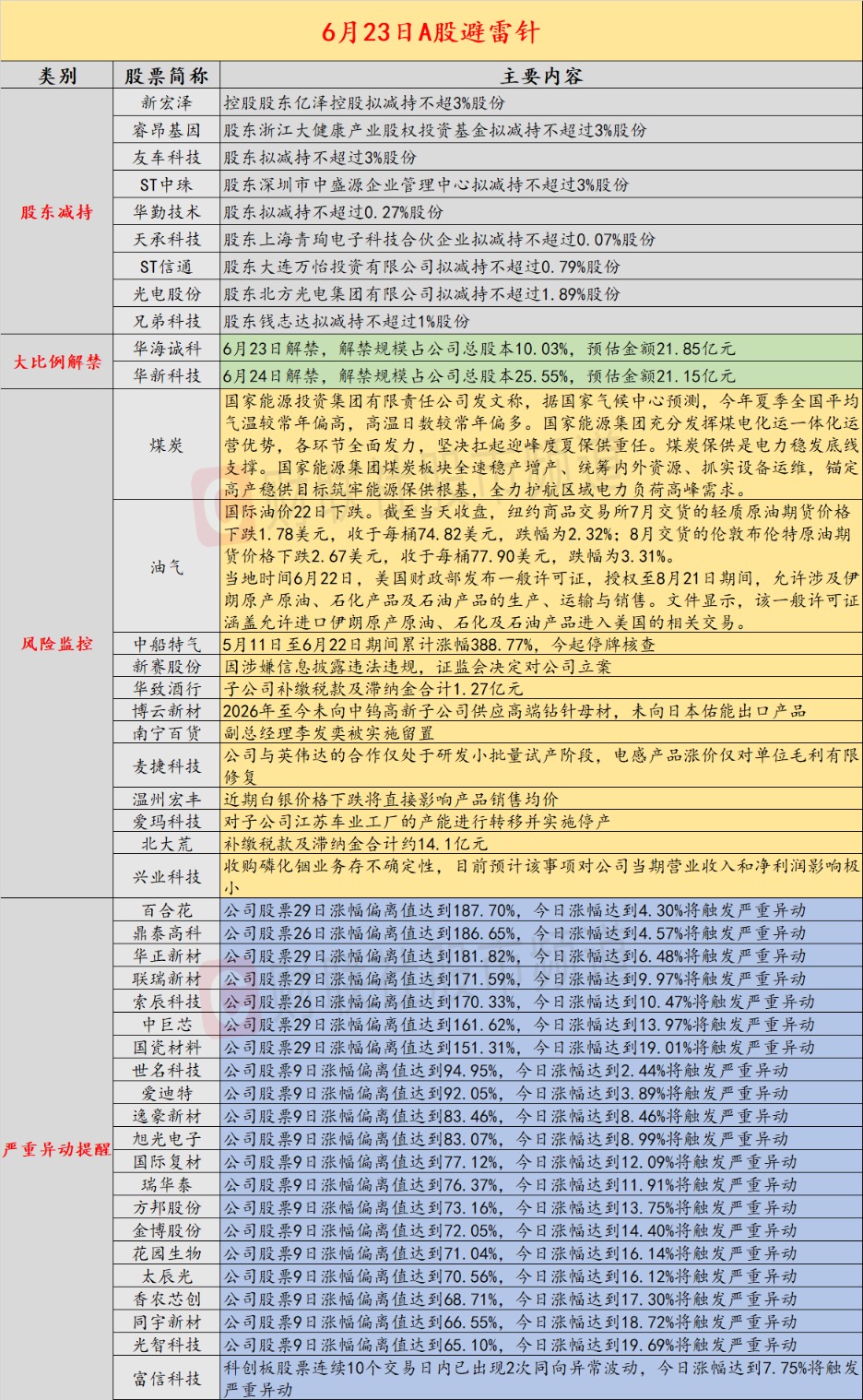Select stock name 联瑞新材
Image resolution: width=863 pixels, height=1400 pixels.
pyautogui.click(x=167, y=979)
